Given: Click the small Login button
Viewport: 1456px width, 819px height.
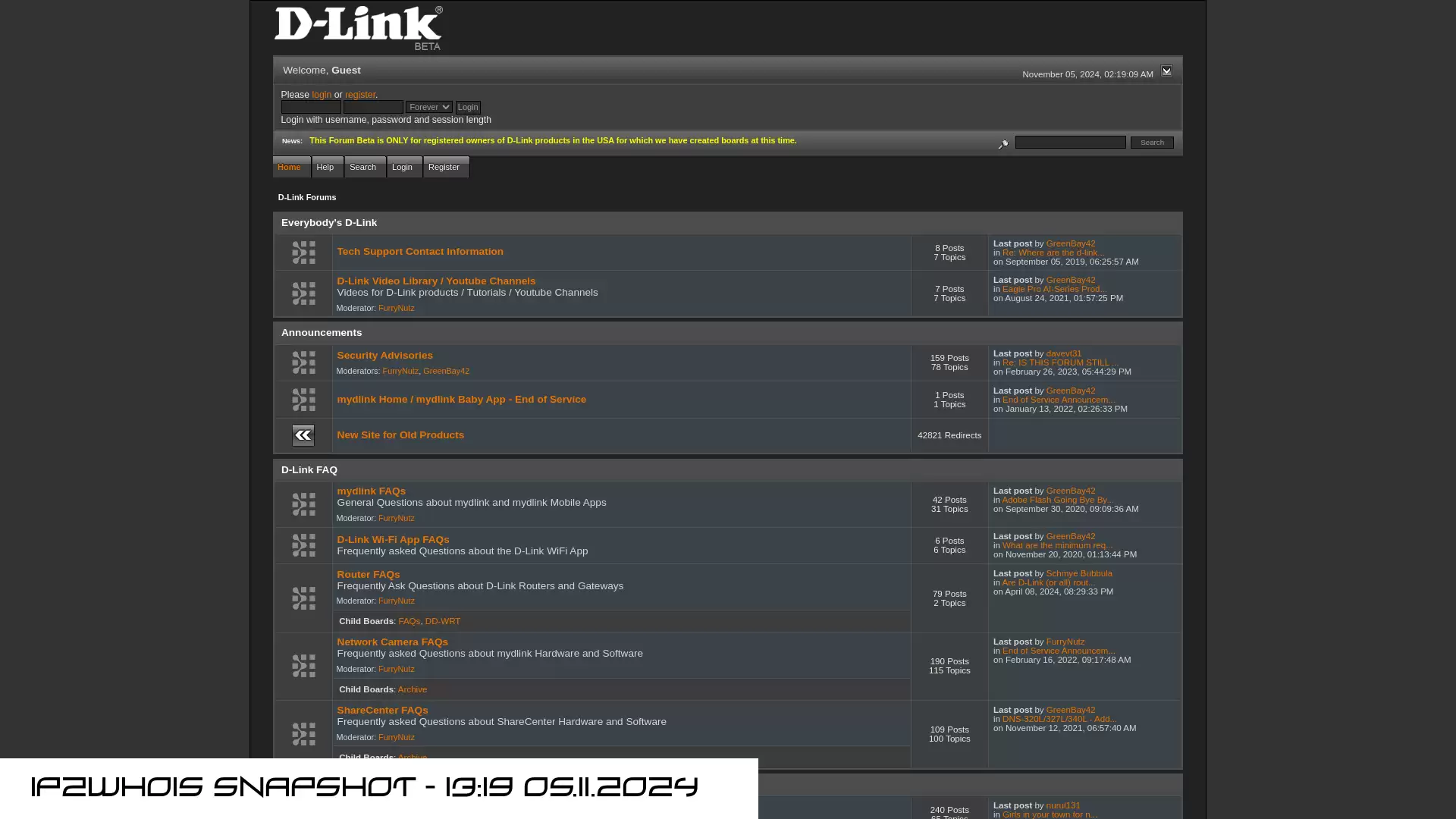Looking at the screenshot, I should pyautogui.click(x=468, y=108).
